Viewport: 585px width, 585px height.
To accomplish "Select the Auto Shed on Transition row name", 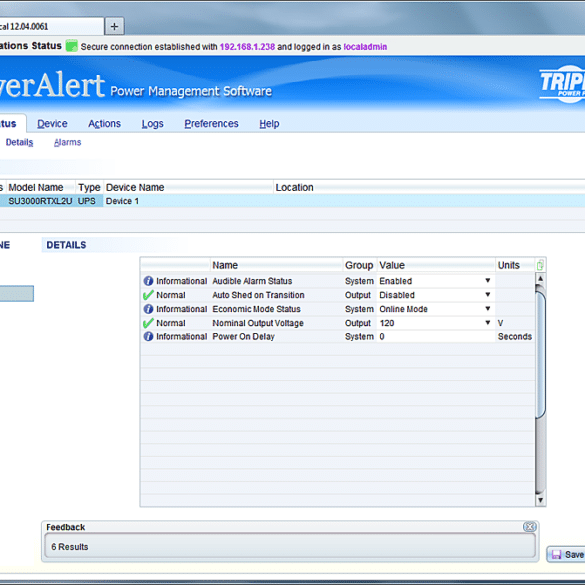I will tap(258, 295).
